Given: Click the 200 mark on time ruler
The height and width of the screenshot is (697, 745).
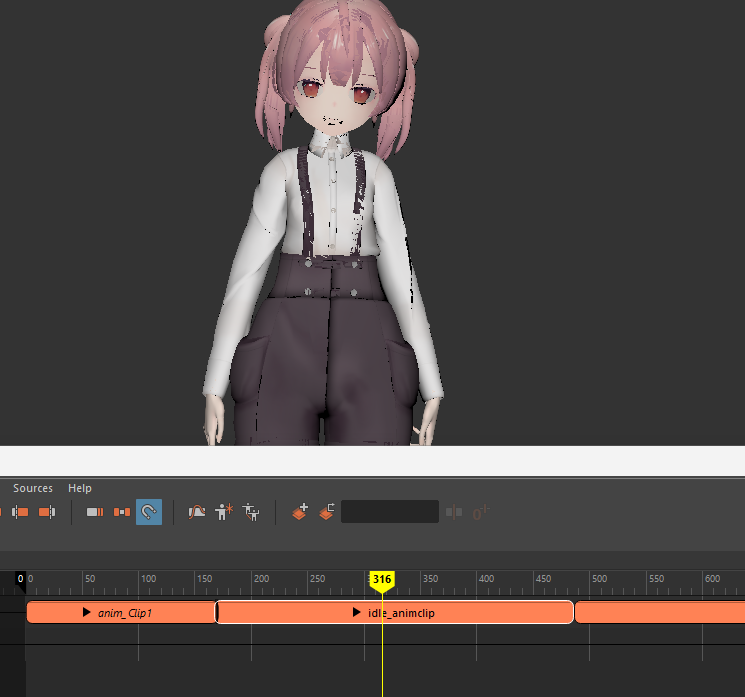Looking at the screenshot, I should pyautogui.click(x=261, y=579).
